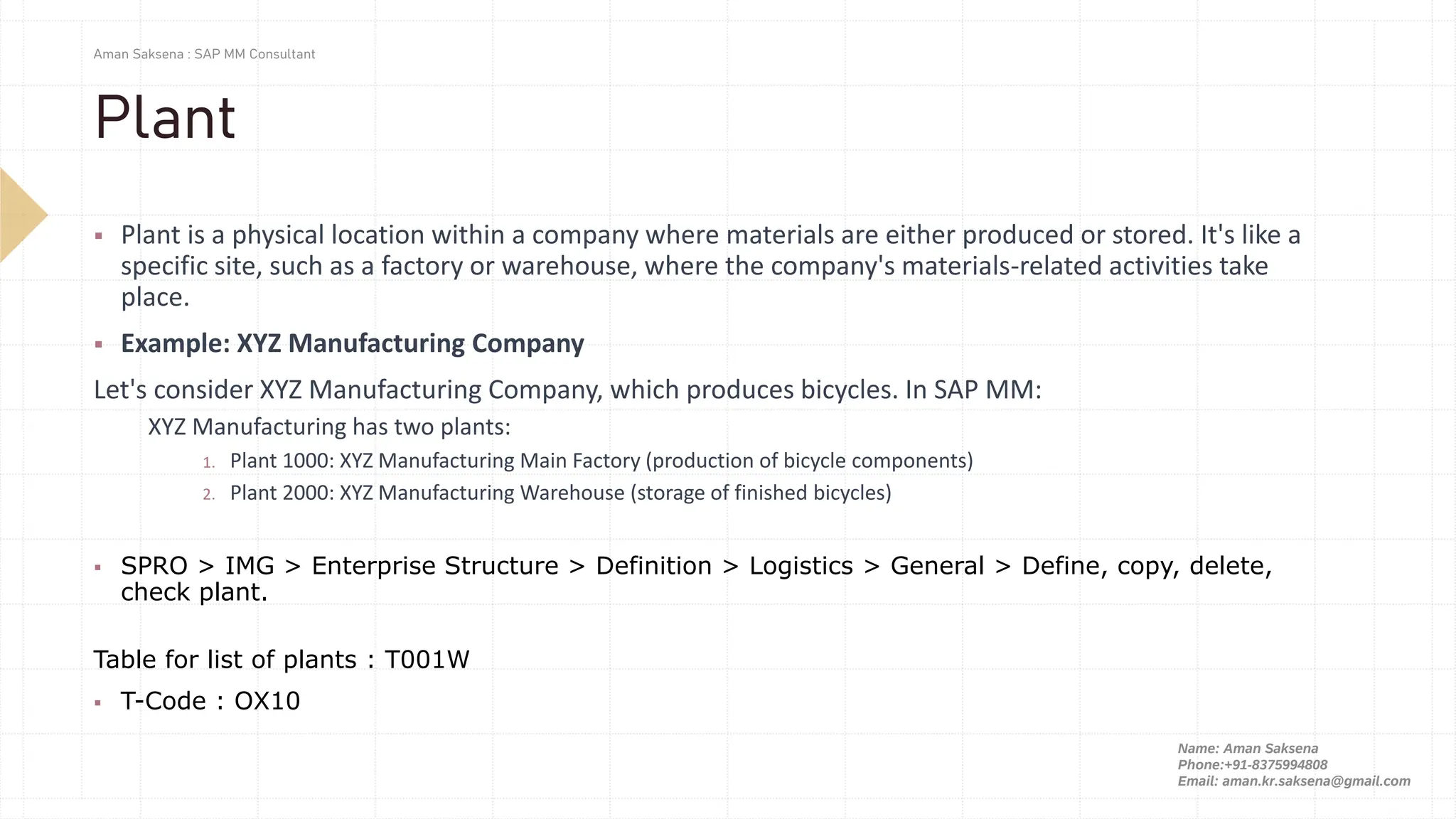Image resolution: width=1456 pixels, height=819 pixels.
Task: Click the bold text "Example: XYZ Manufacturing Company"
Action: pos(352,343)
